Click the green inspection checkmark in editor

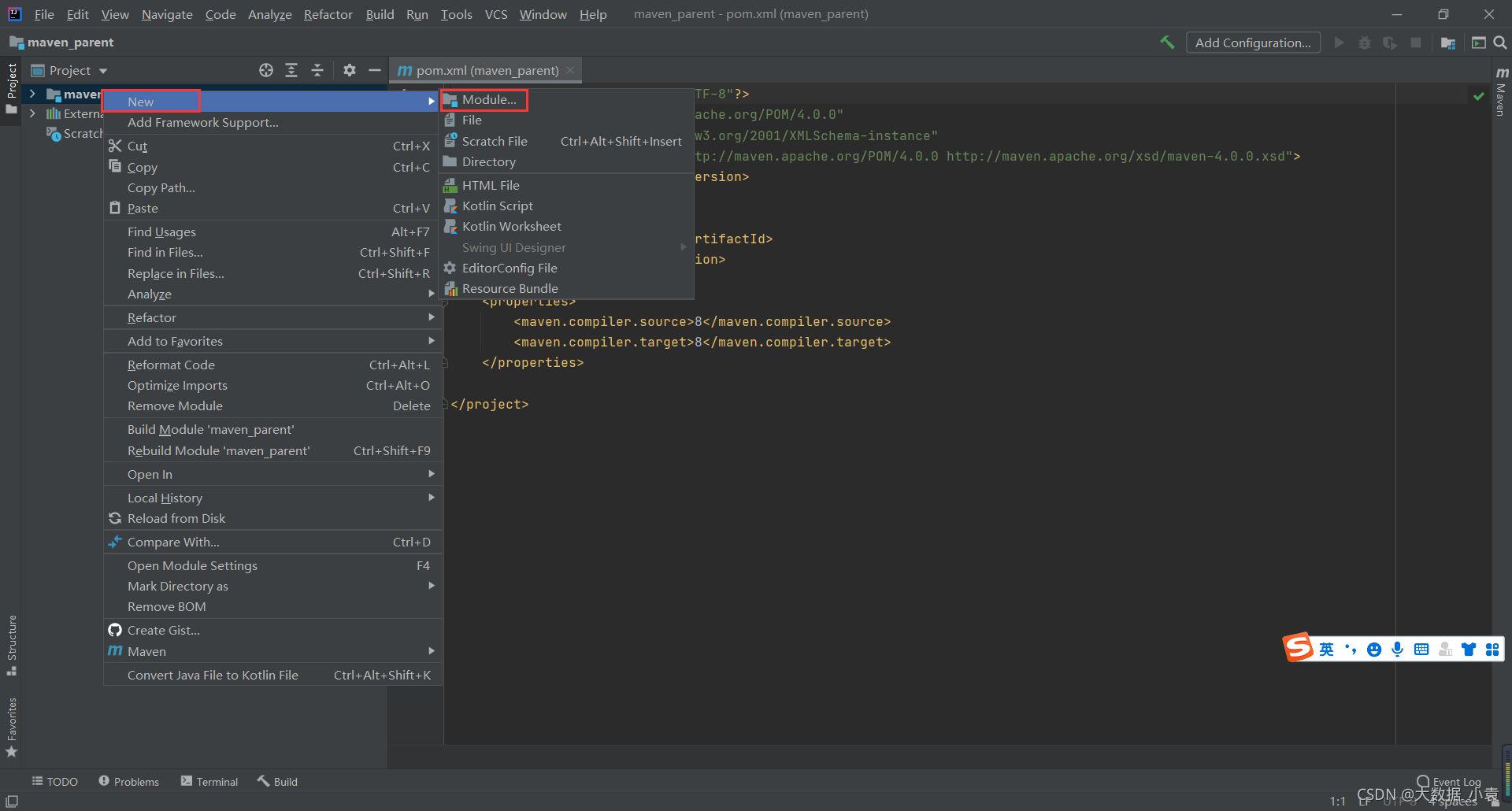pyautogui.click(x=1478, y=96)
